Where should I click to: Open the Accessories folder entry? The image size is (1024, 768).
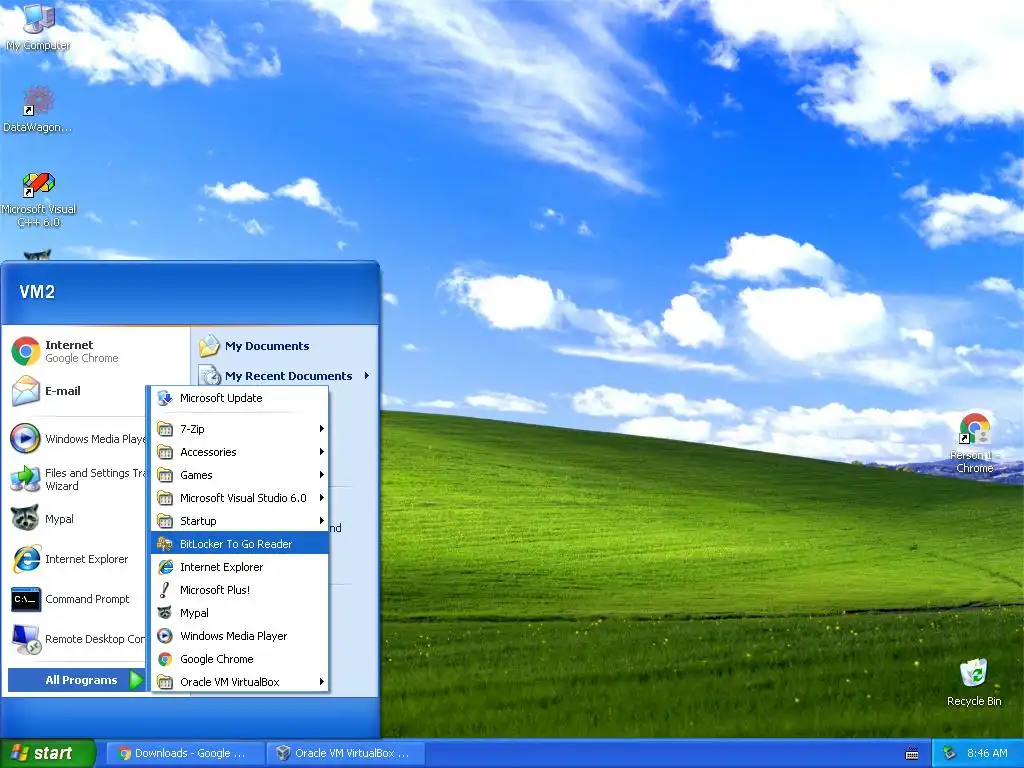pyautogui.click(x=240, y=452)
